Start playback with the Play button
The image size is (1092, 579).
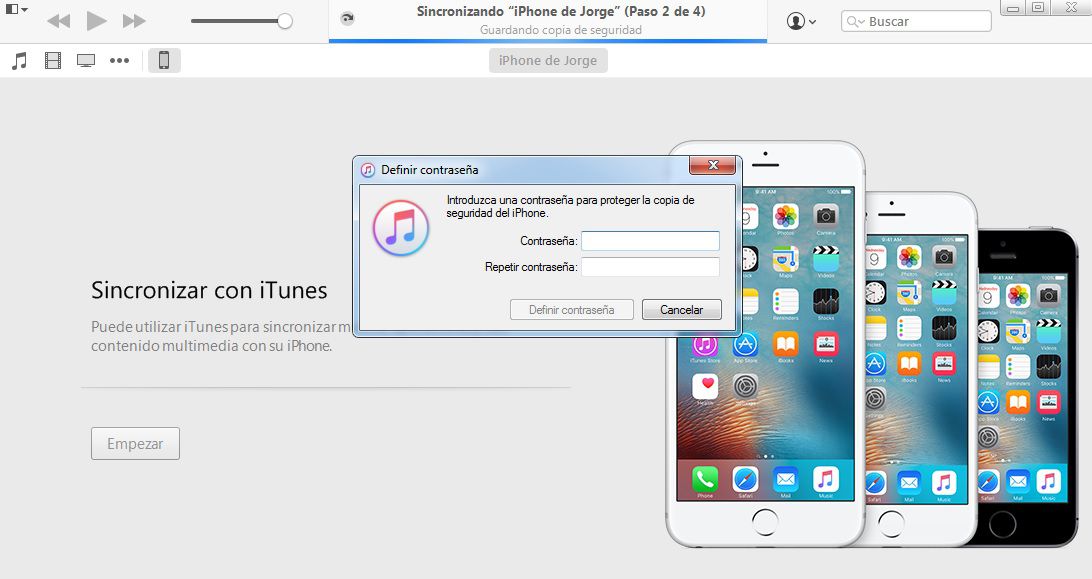(96, 21)
